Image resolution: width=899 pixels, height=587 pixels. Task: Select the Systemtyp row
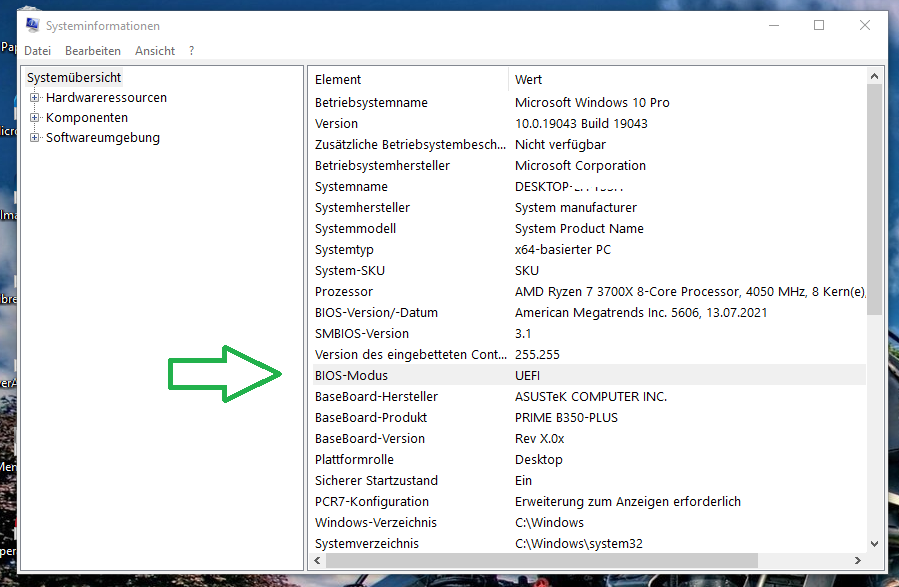[x=589, y=250]
